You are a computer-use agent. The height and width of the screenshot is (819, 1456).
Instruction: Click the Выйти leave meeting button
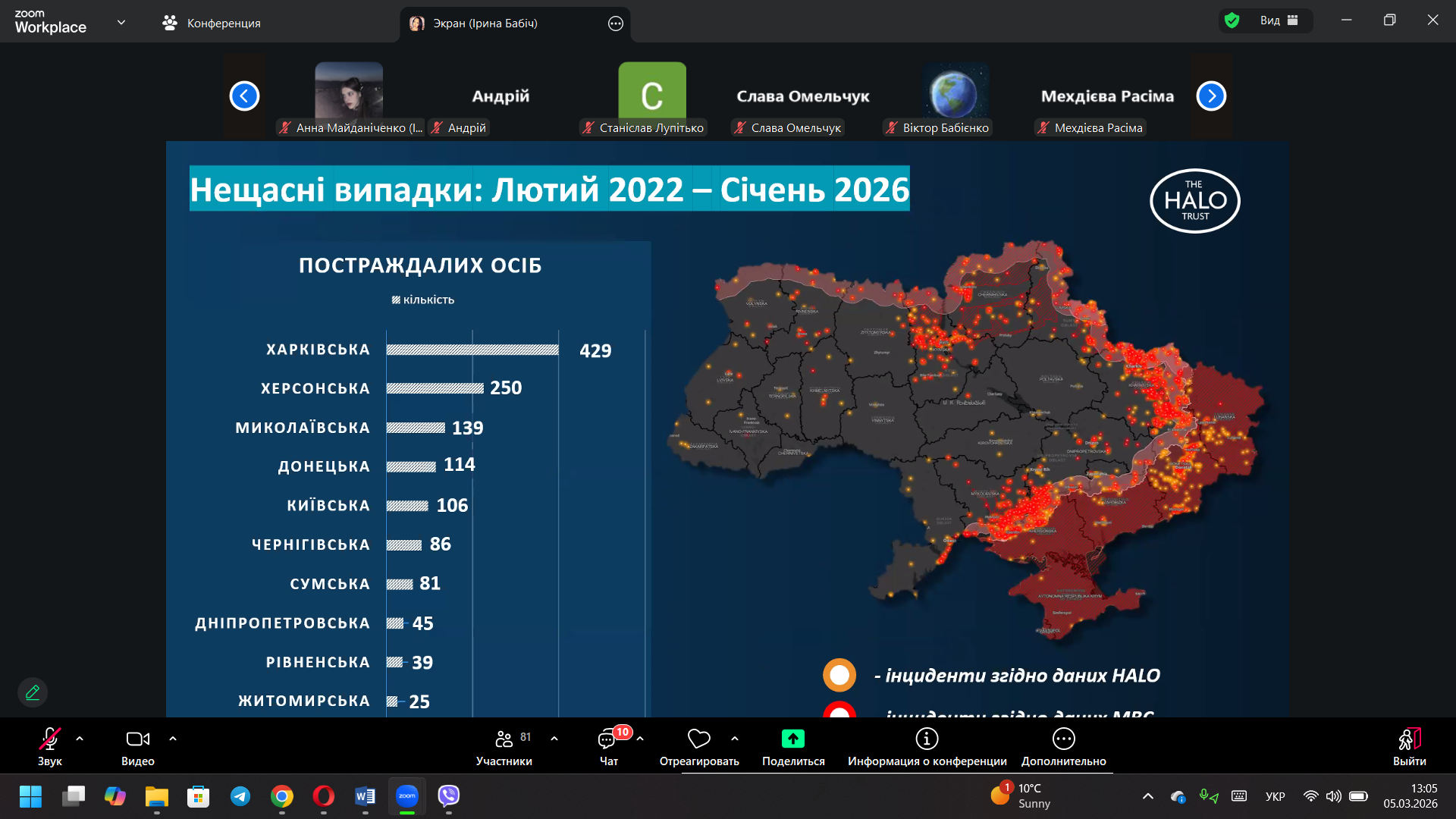1409,739
